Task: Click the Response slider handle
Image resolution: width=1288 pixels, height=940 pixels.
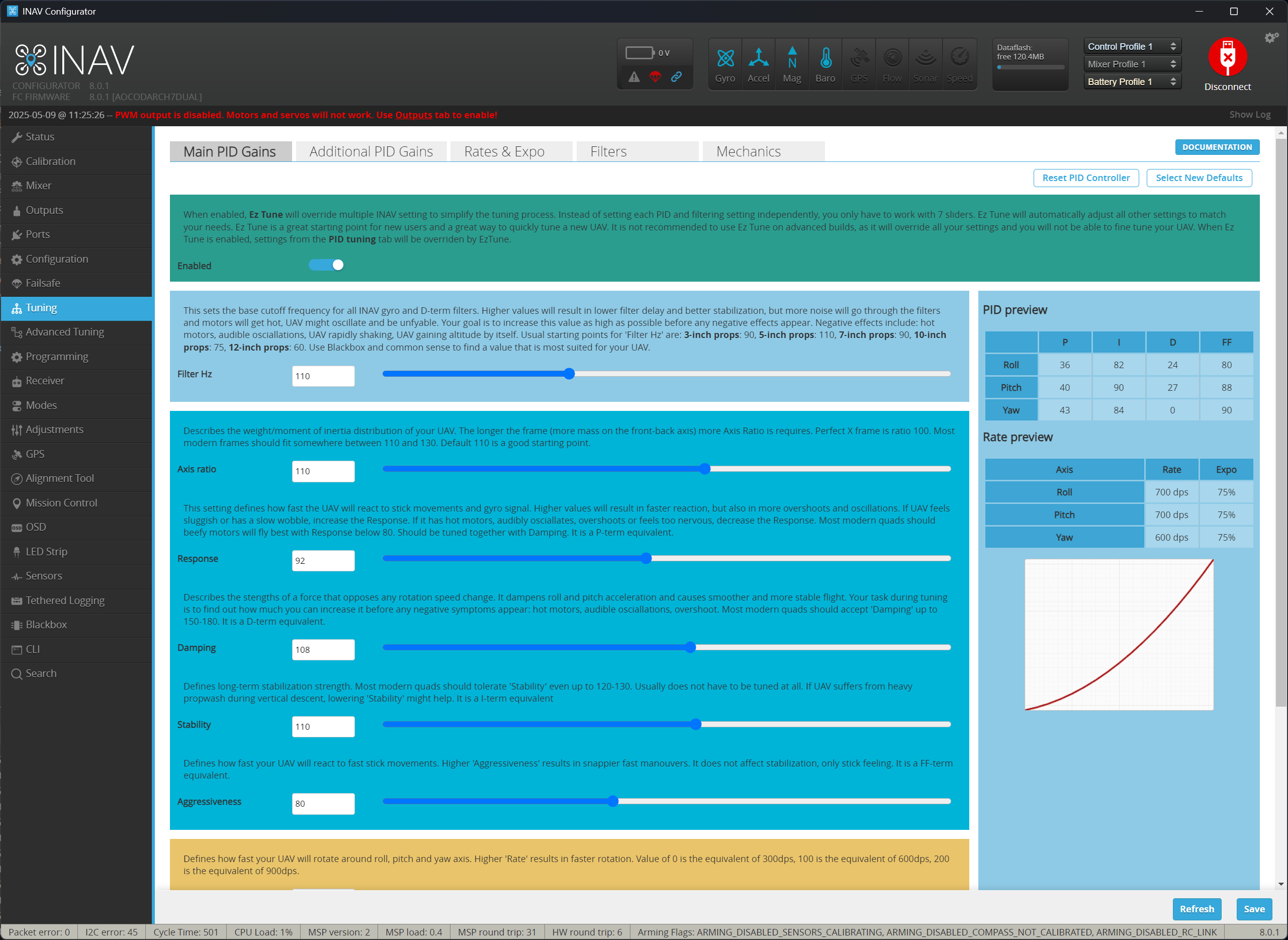Action: pos(646,559)
